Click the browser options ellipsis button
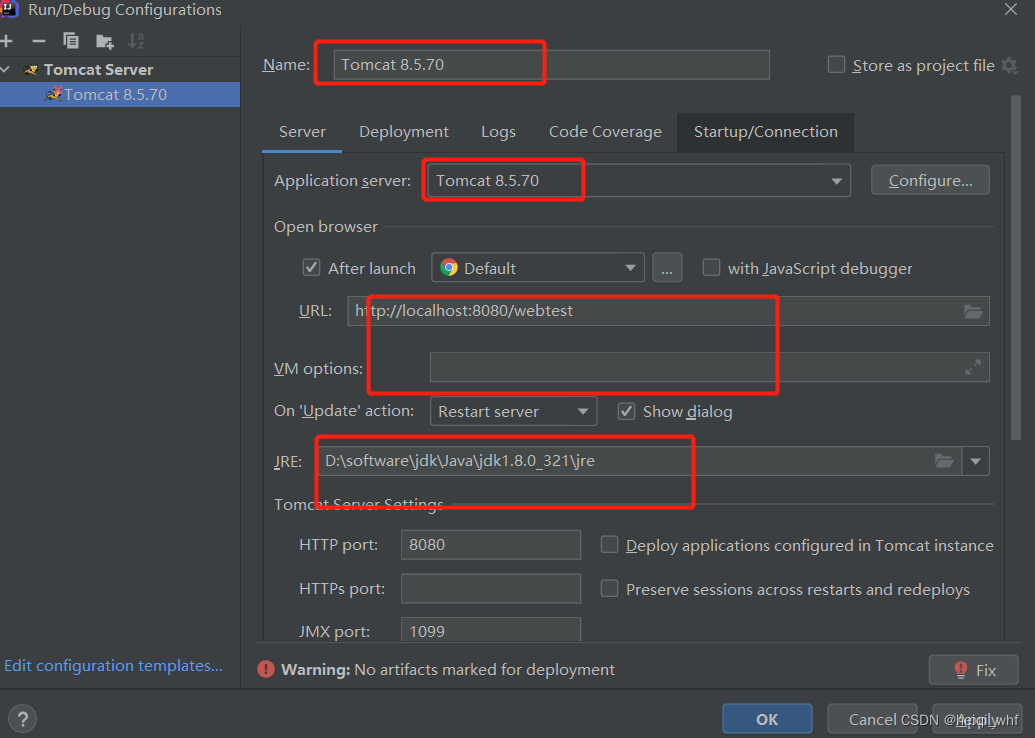This screenshot has width=1035, height=738. tap(667, 268)
